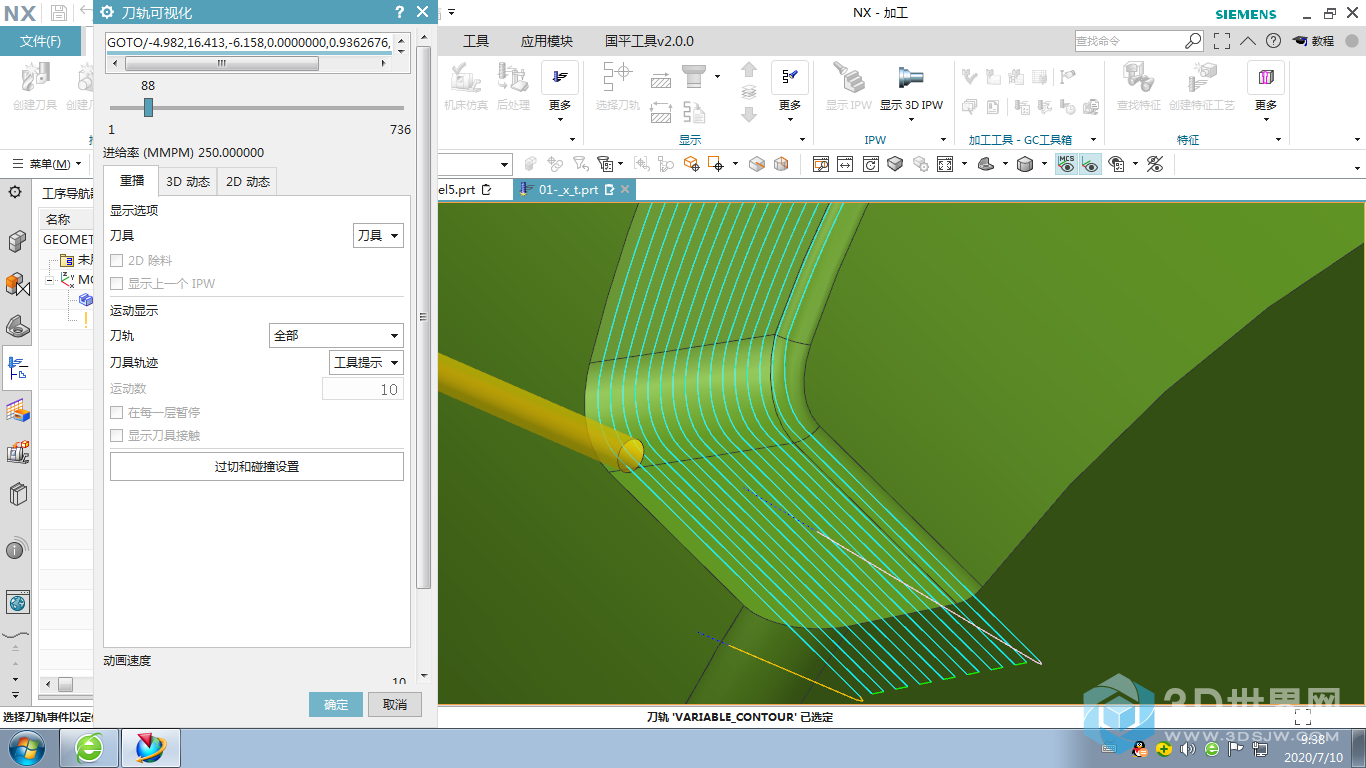The width and height of the screenshot is (1366, 768).
Task: Click the 机床仿真 icon
Action: click(465, 78)
